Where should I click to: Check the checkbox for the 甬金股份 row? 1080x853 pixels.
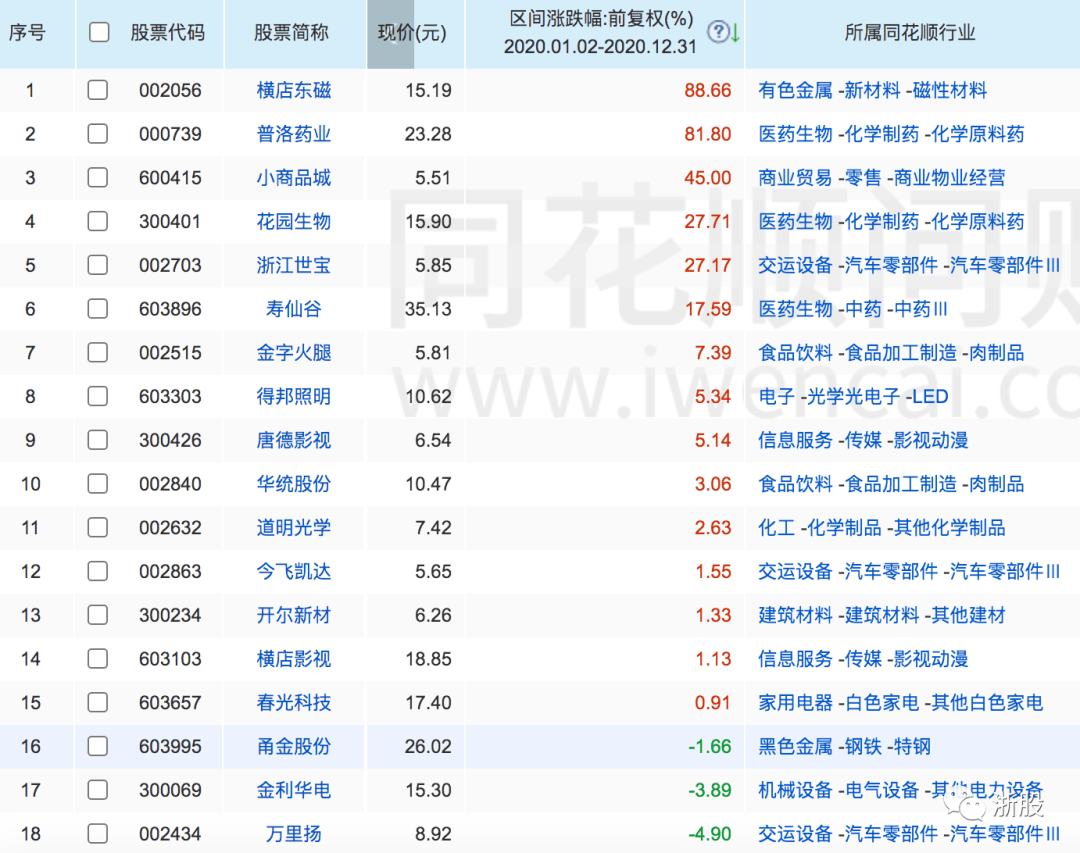pyautogui.click(x=97, y=746)
